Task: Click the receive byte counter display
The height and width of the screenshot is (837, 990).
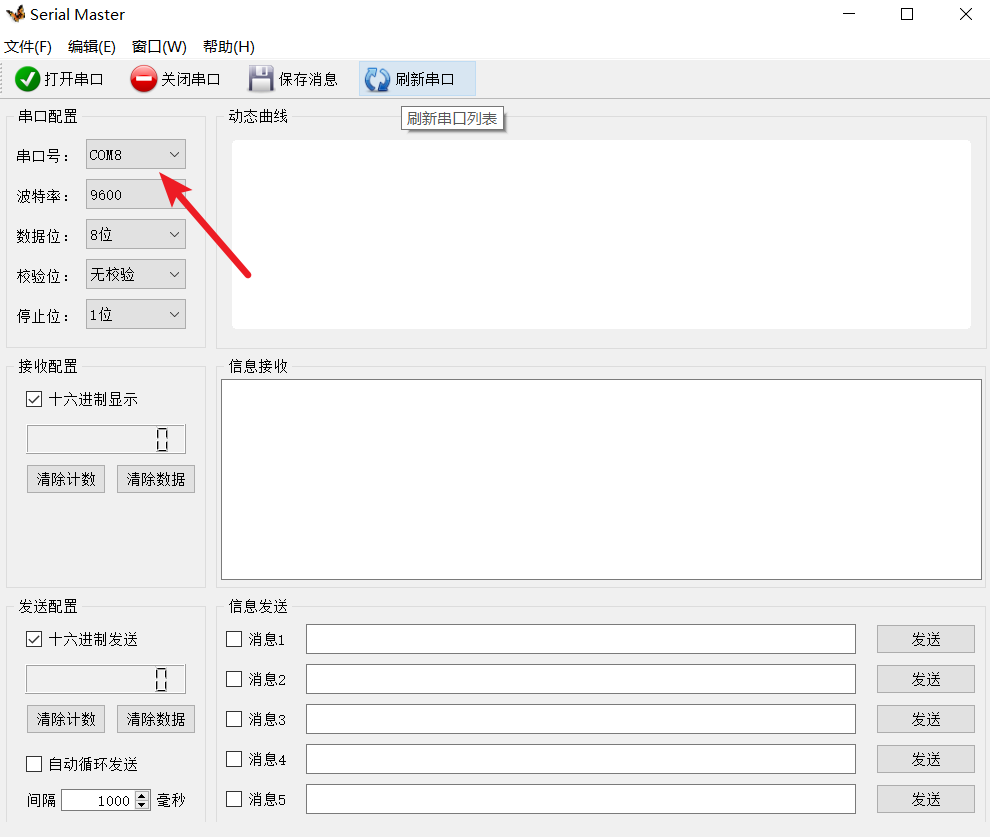Action: tap(106, 439)
